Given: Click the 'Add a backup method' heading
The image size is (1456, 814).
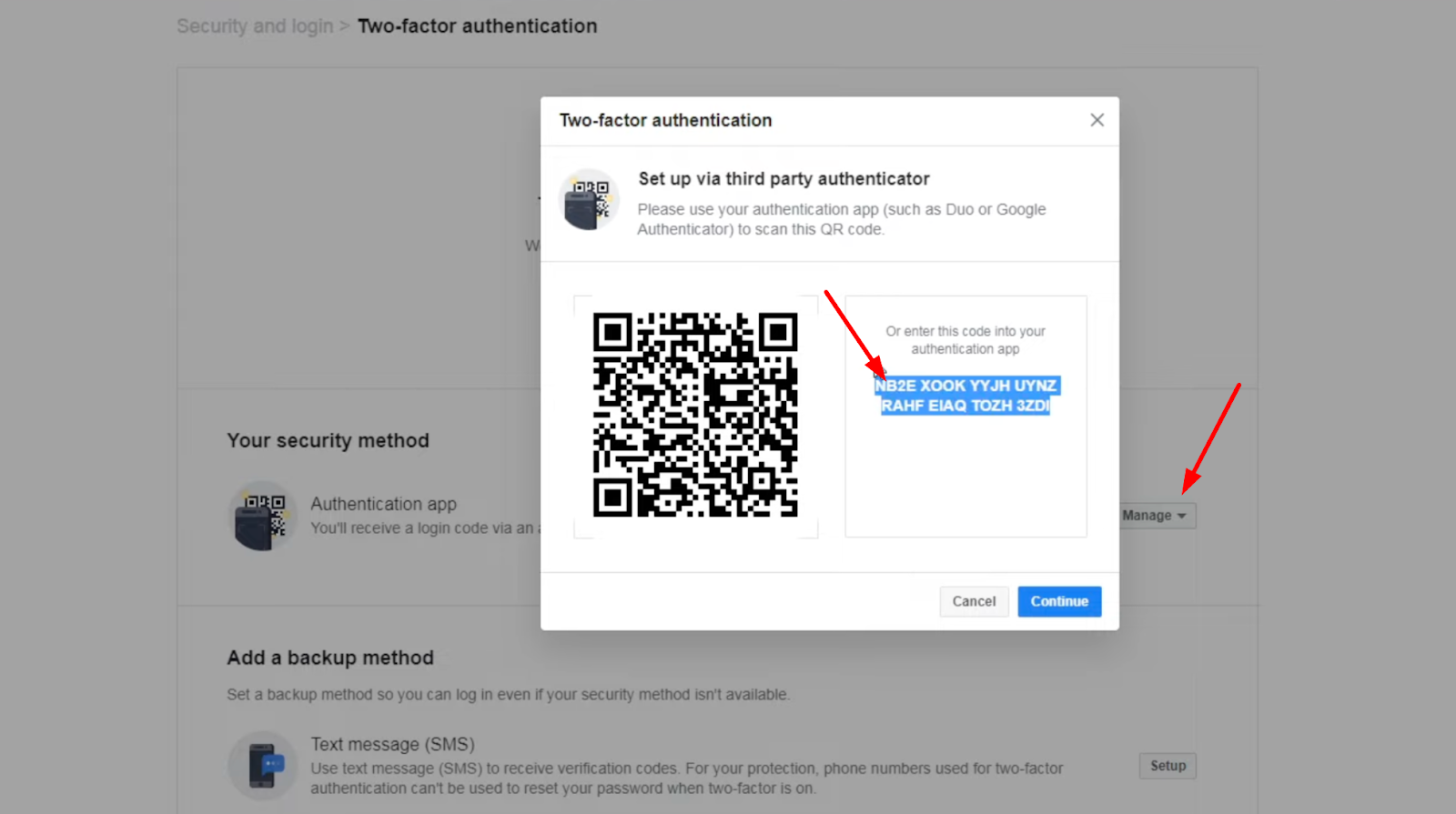Looking at the screenshot, I should pos(330,658).
